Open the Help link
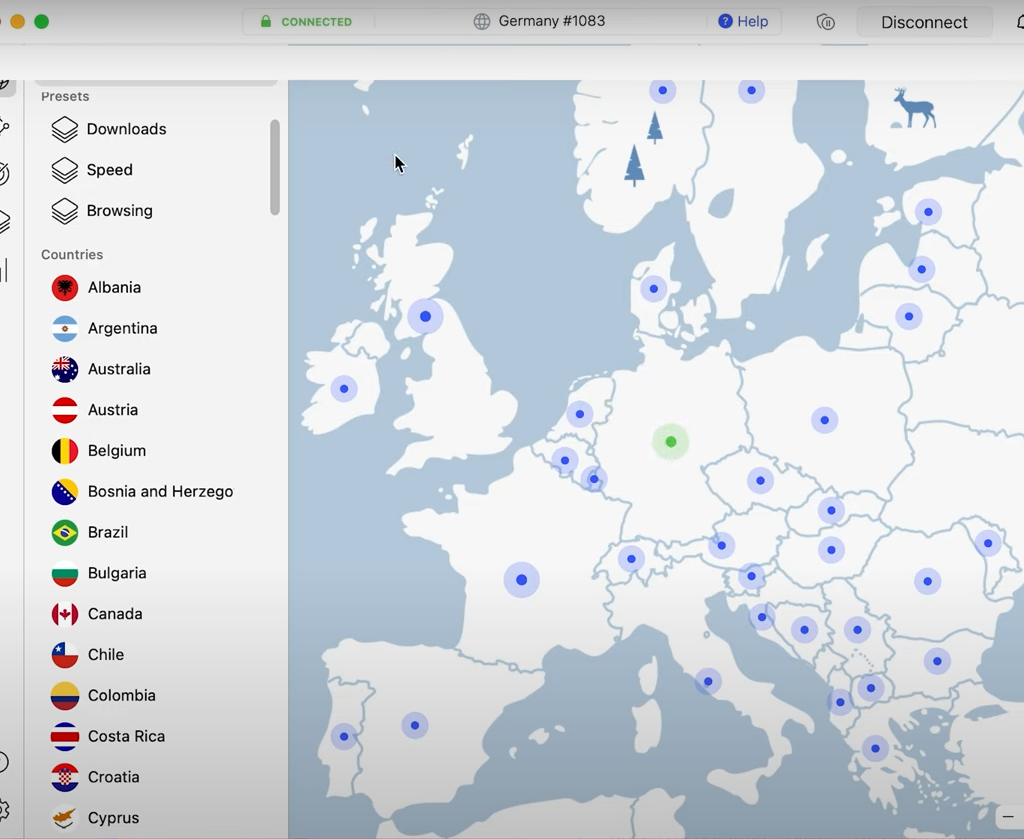Viewport: 1024px width, 839px height. 743,22
